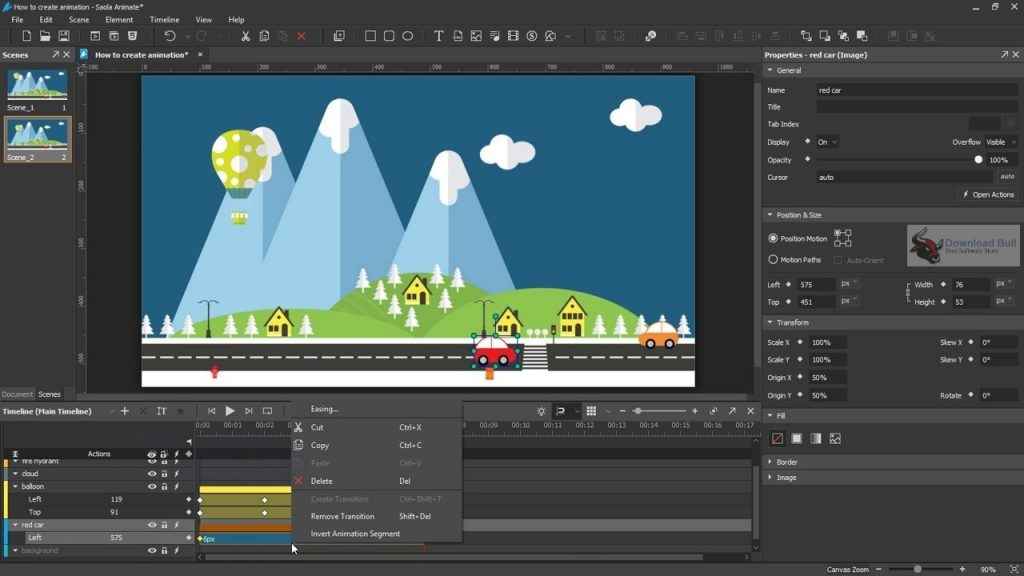
Task: Toggle visibility of the balloon layer
Action: 152,487
